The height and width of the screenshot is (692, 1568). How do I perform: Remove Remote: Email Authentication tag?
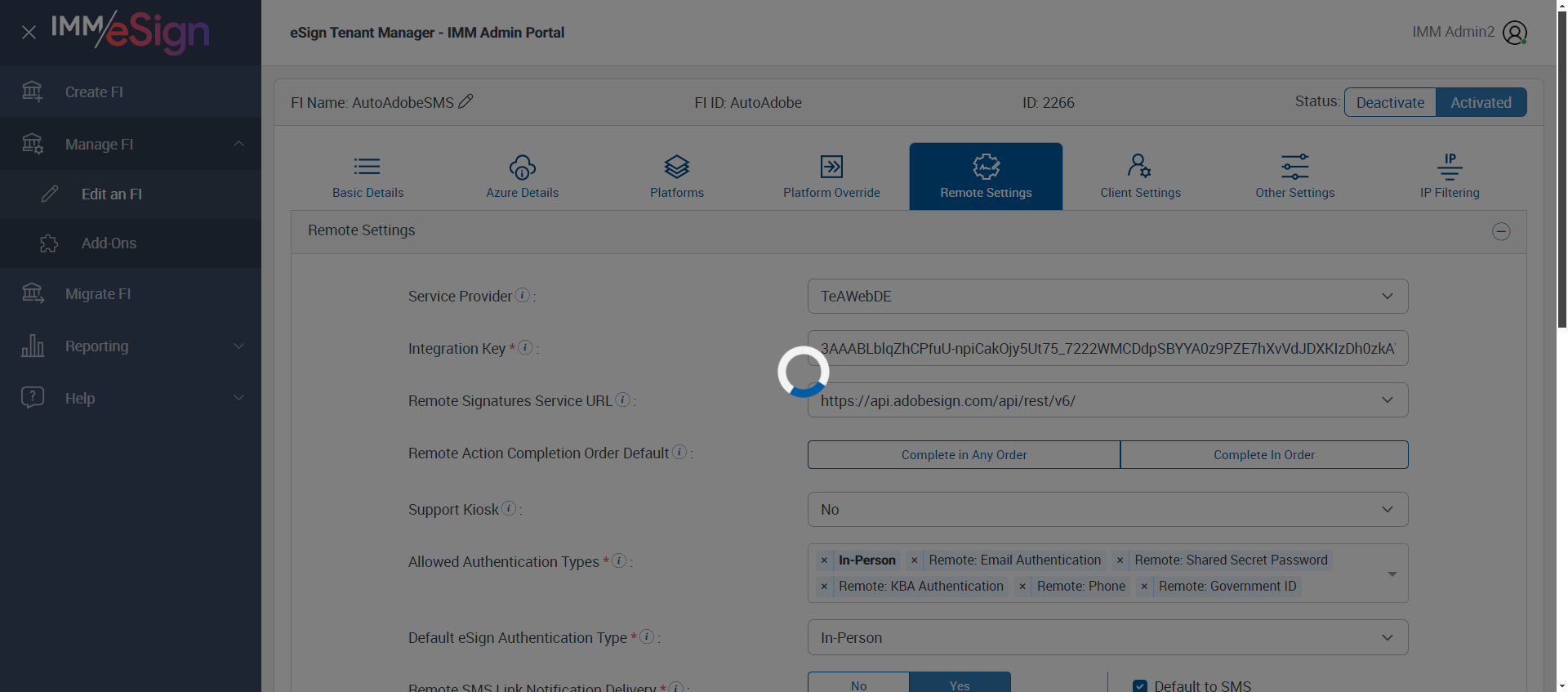pyautogui.click(x=915, y=560)
